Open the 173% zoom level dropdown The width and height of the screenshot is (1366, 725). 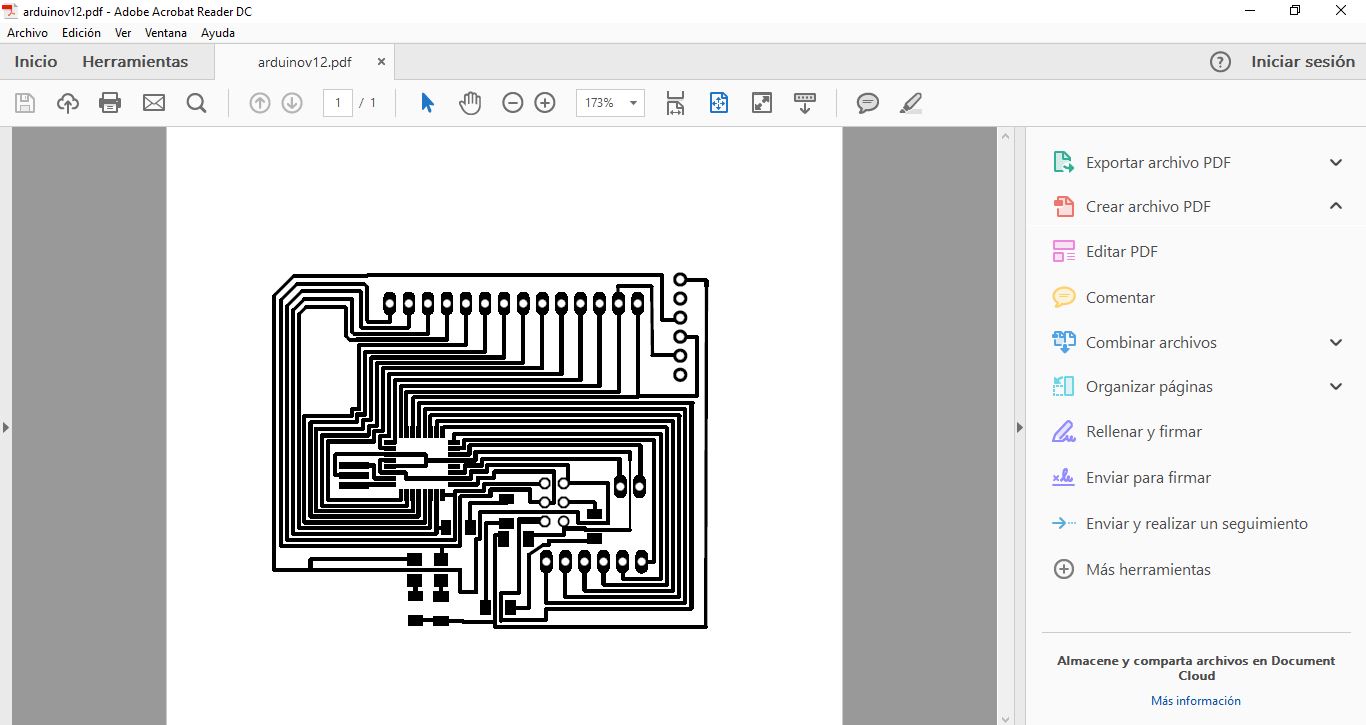(633, 102)
